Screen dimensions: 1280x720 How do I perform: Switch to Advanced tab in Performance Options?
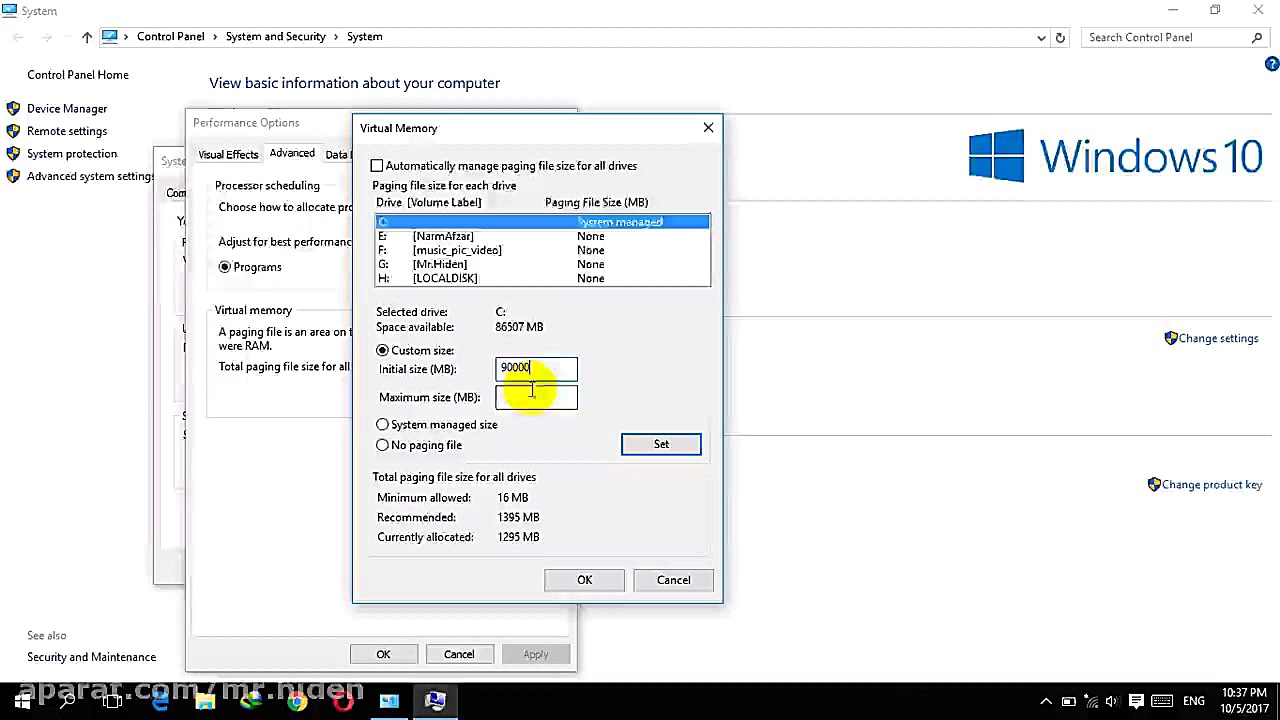292,153
